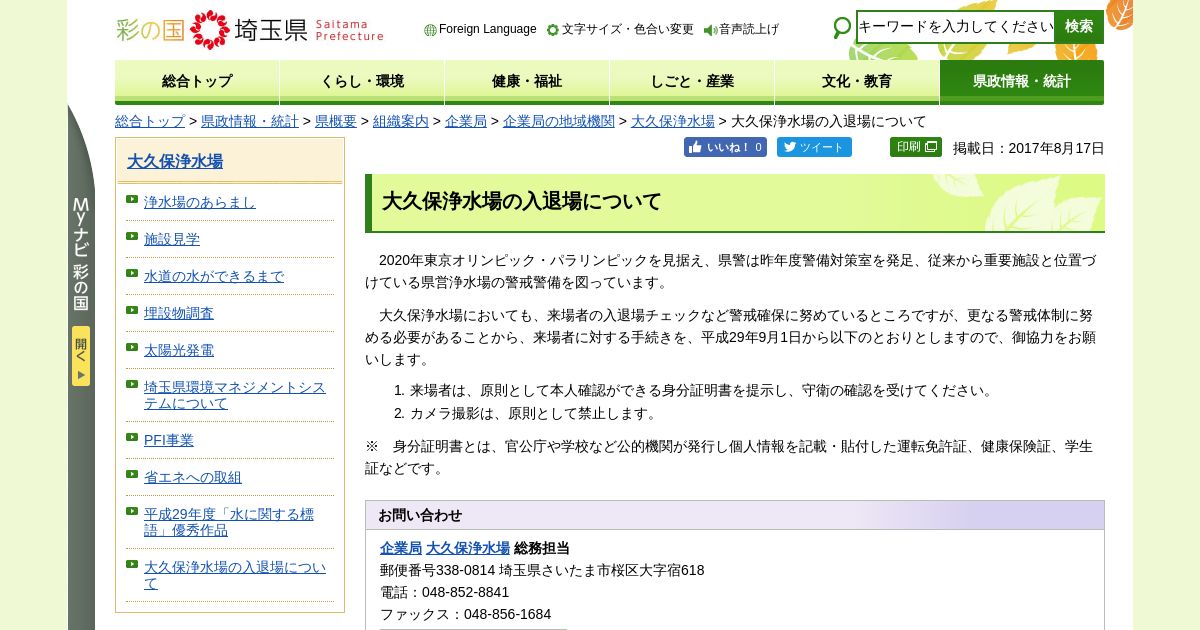The width and height of the screenshot is (1200, 630).
Task: Click the phone number 048-852-8841
Action: point(465,592)
